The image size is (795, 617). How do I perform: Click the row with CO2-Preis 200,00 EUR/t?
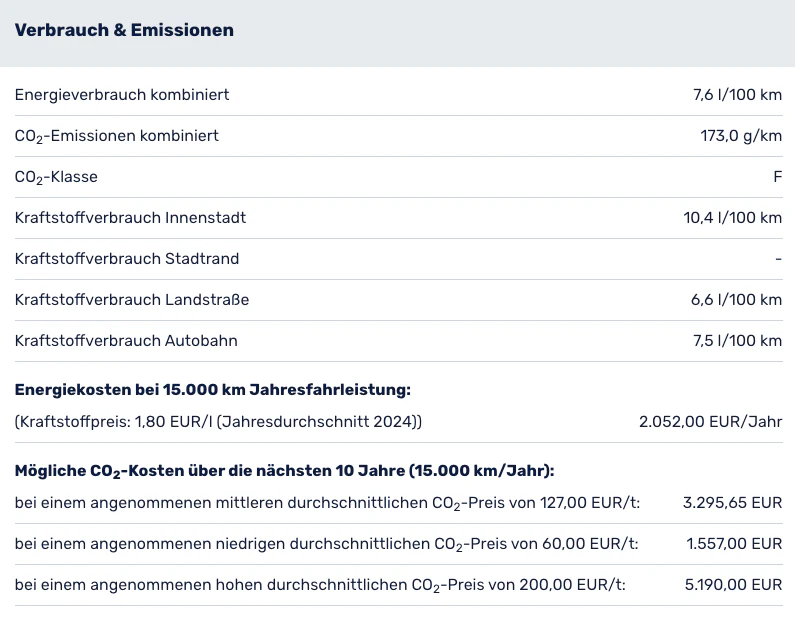399,585
